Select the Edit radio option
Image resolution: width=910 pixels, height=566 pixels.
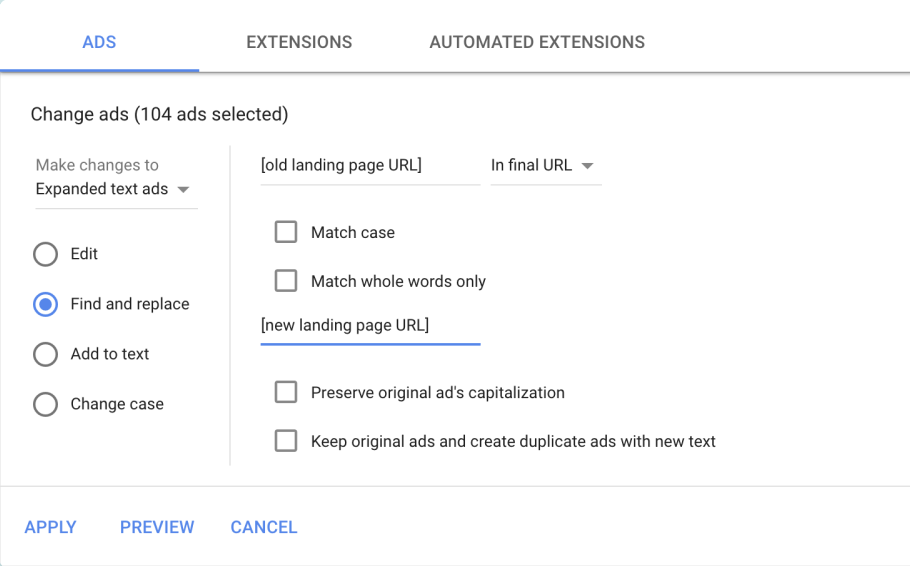pyautogui.click(x=46, y=254)
